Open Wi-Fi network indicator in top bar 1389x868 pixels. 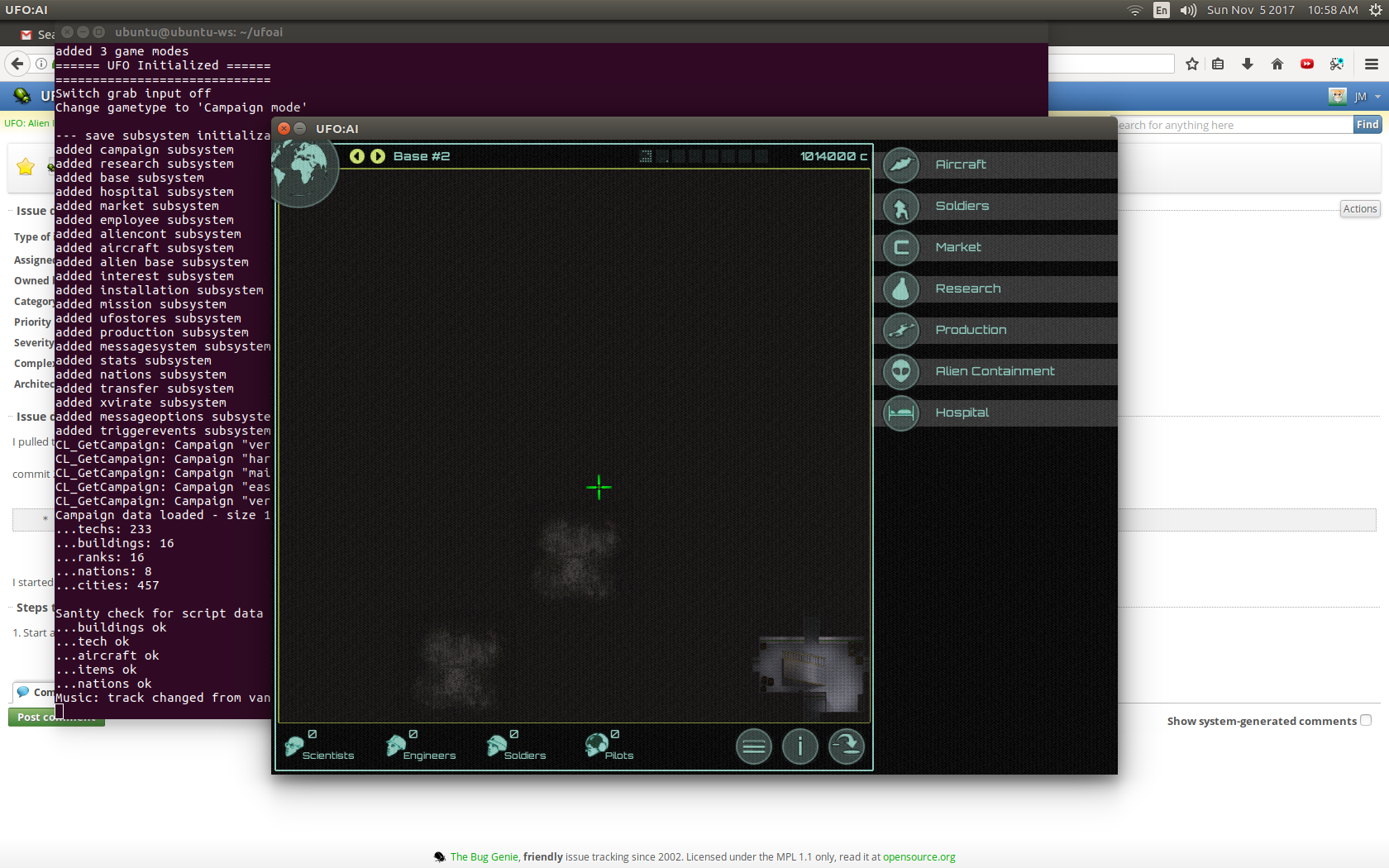coord(1135,10)
